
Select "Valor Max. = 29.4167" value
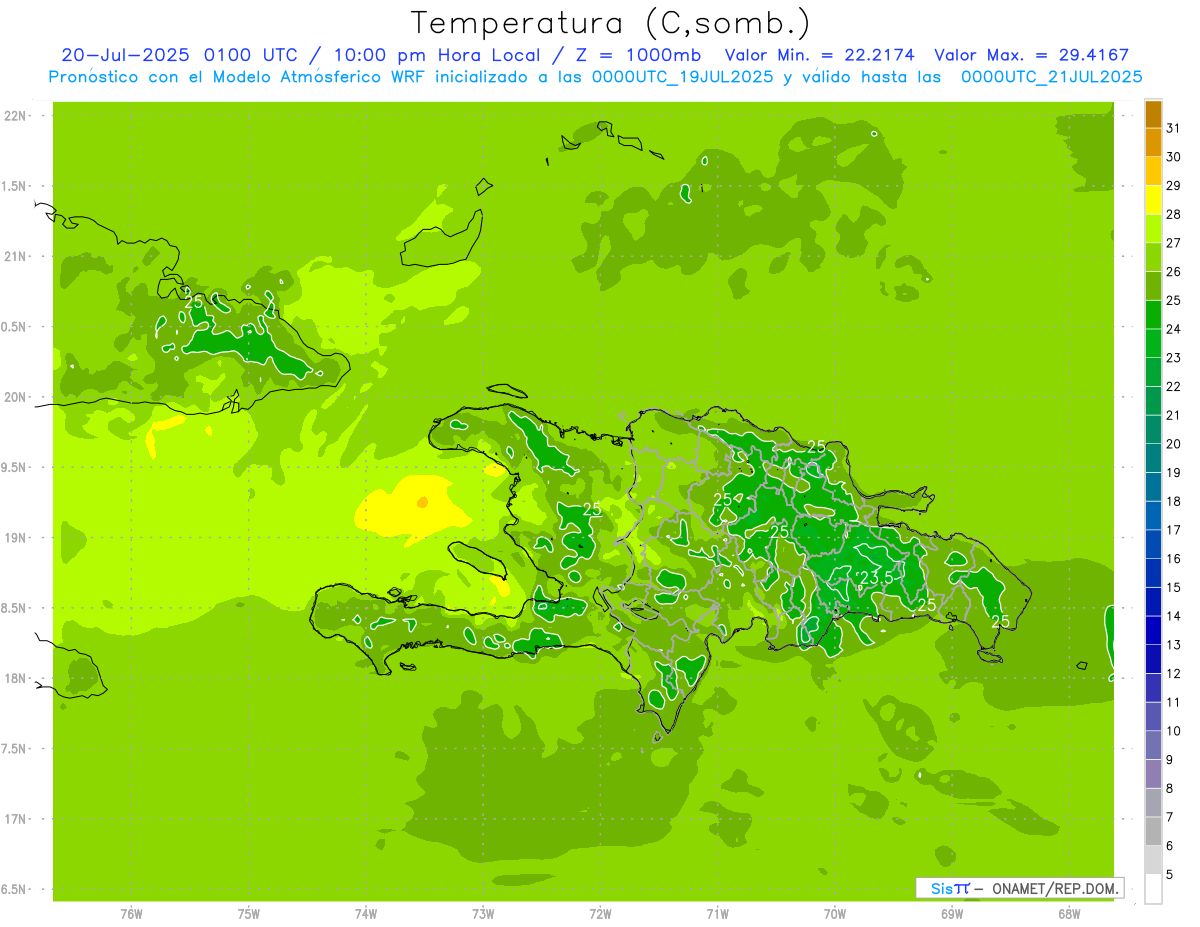(1030, 55)
